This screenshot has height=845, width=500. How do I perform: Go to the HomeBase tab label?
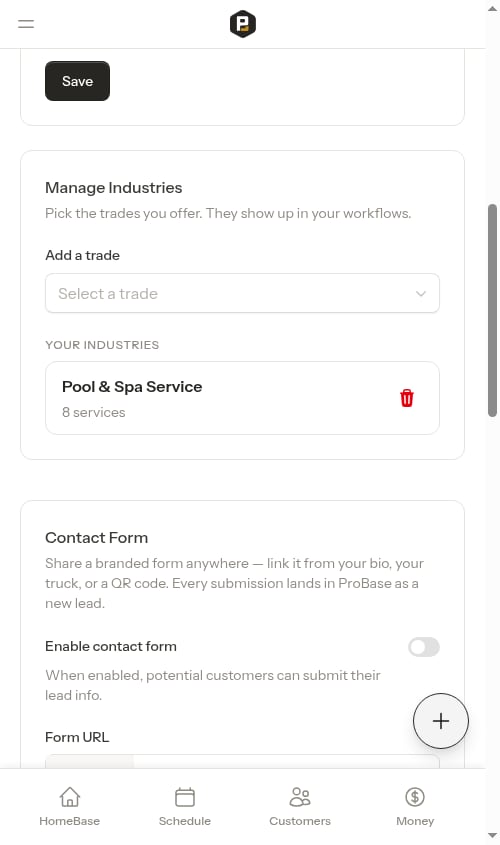tap(70, 821)
